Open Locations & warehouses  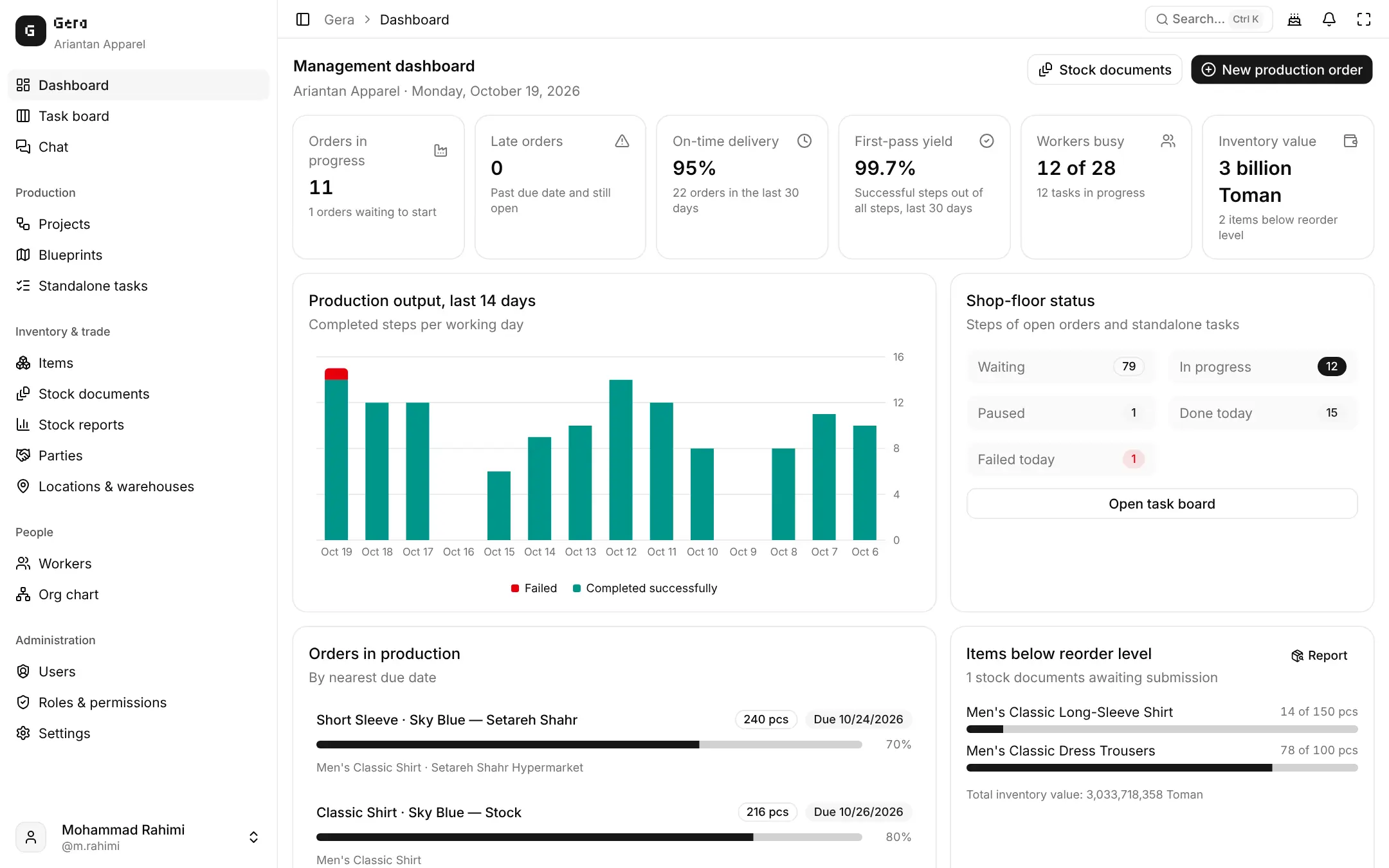coord(138,486)
